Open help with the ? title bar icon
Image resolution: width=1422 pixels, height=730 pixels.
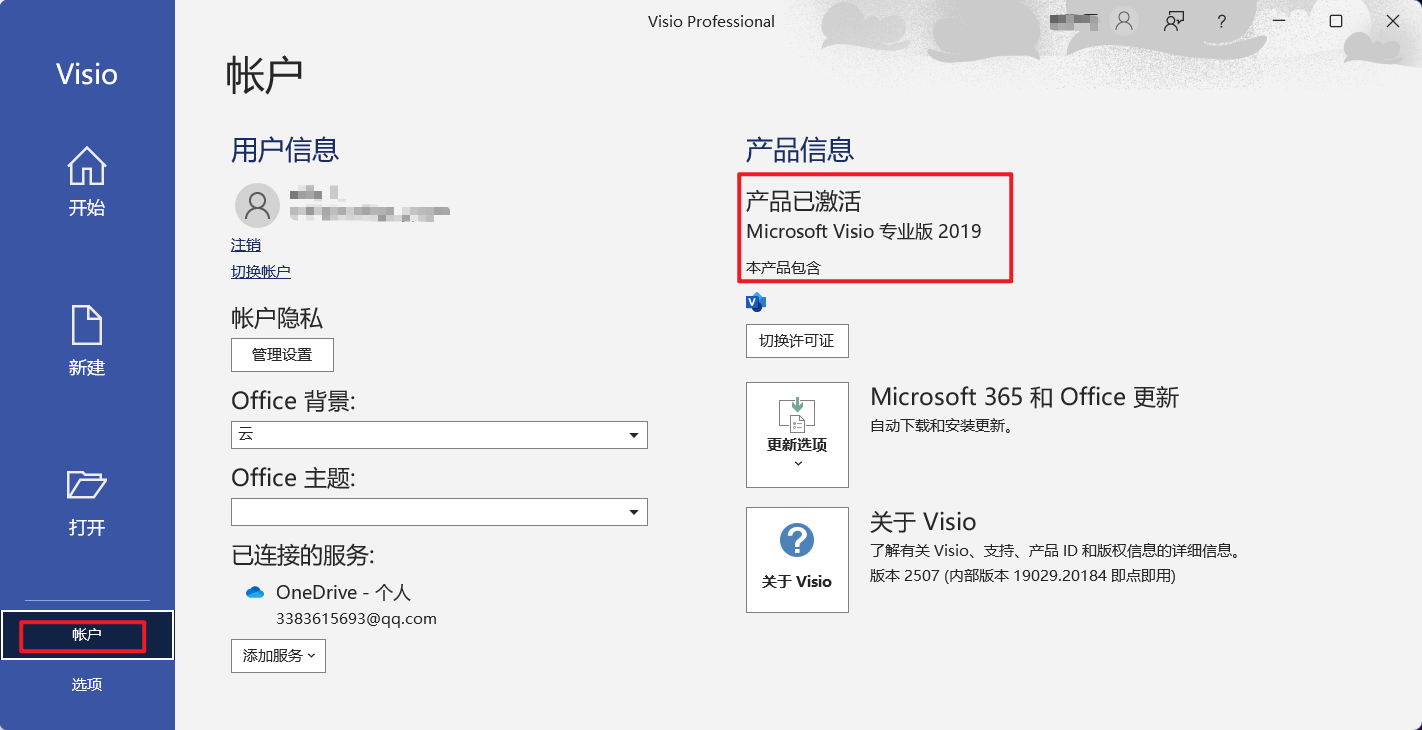pyautogui.click(x=1222, y=21)
